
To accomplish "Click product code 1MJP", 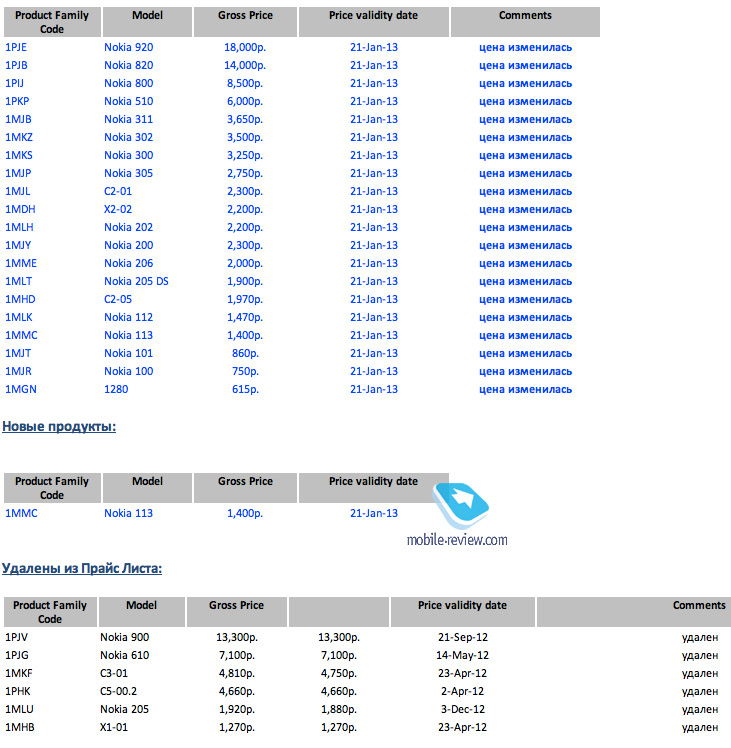I will [x=18, y=173].
